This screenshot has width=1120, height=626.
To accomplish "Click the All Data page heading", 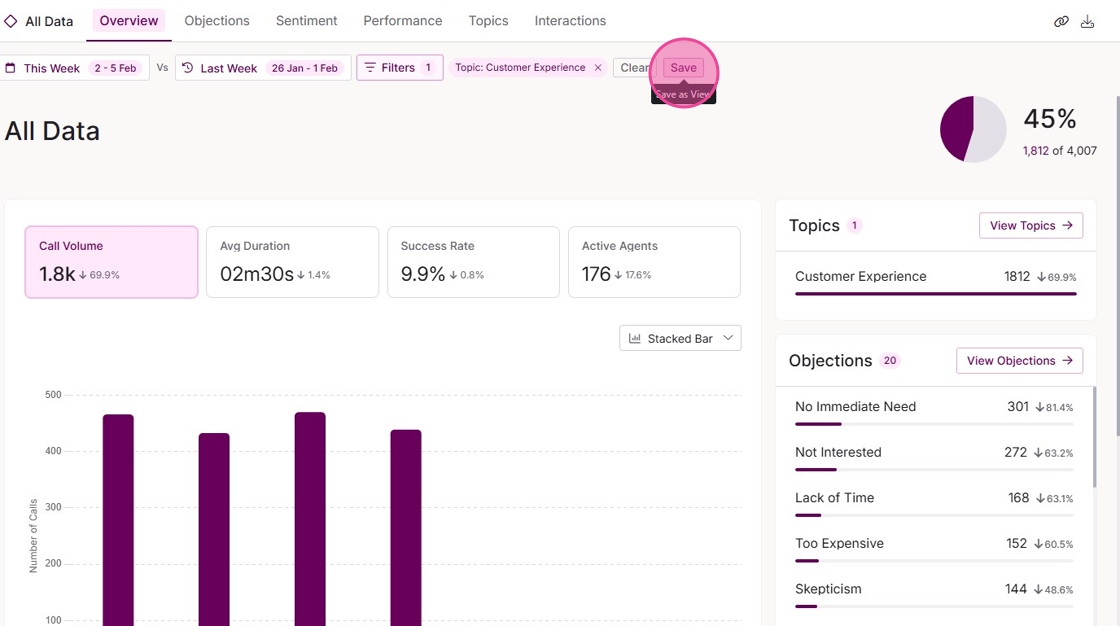I will pyautogui.click(x=52, y=131).
